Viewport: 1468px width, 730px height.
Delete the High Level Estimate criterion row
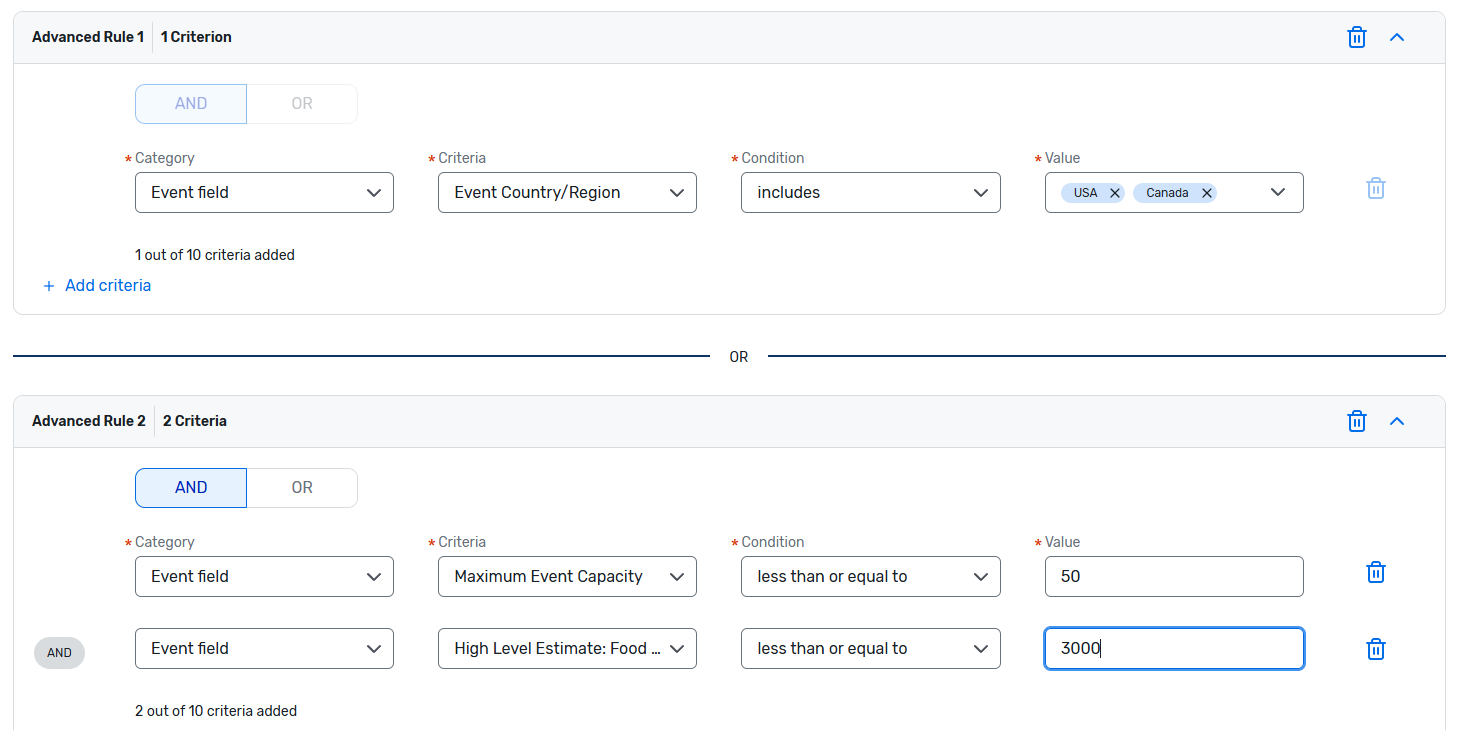pyautogui.click(x=1376, y=649)
